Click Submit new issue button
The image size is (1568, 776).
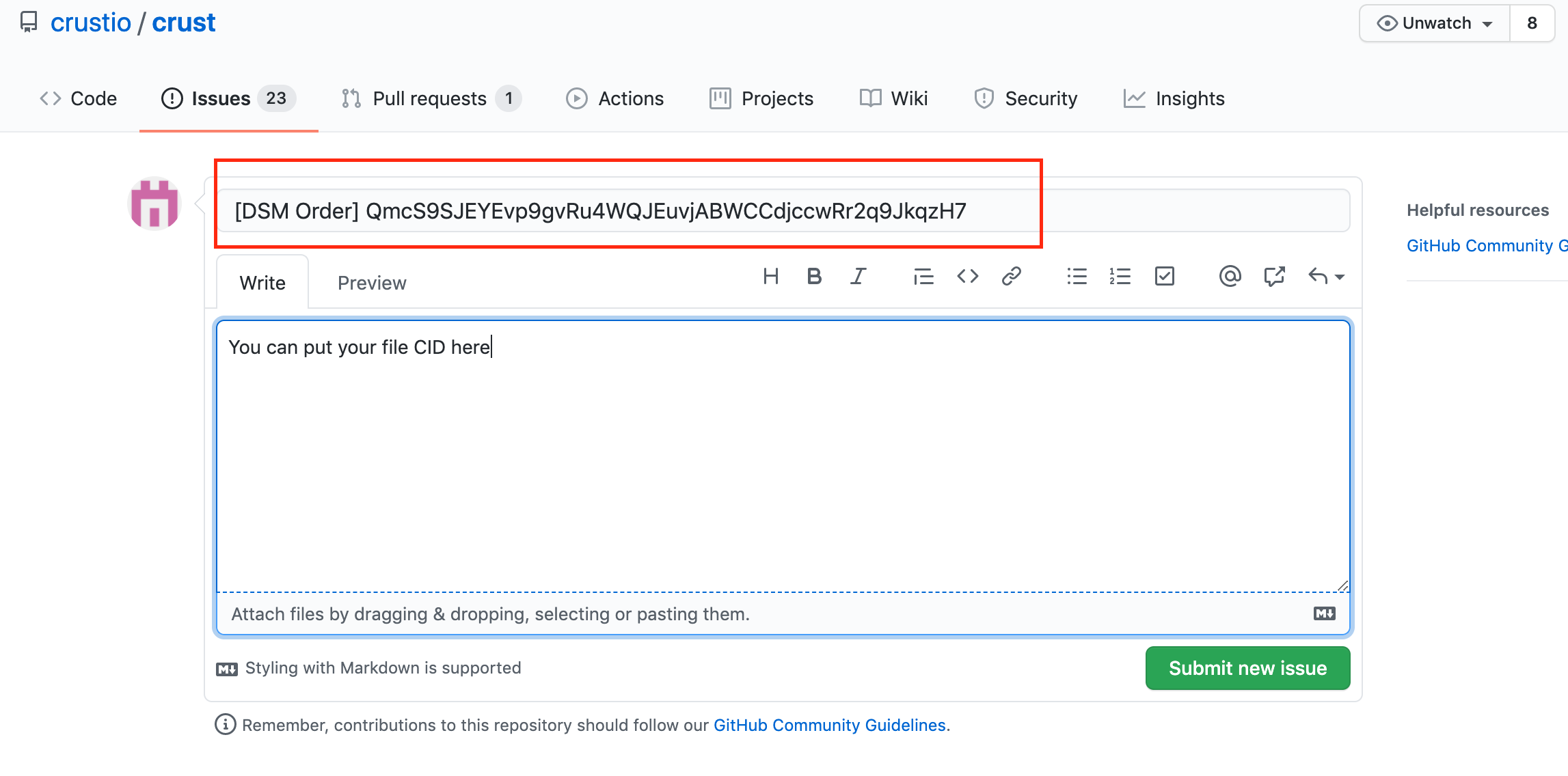1247,668
